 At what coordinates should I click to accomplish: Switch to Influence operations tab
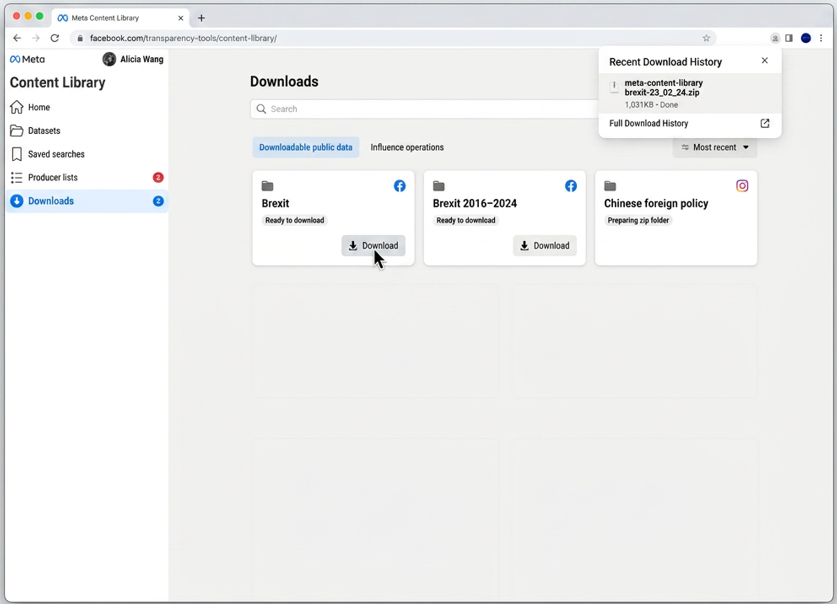click(x=407, y=147)
